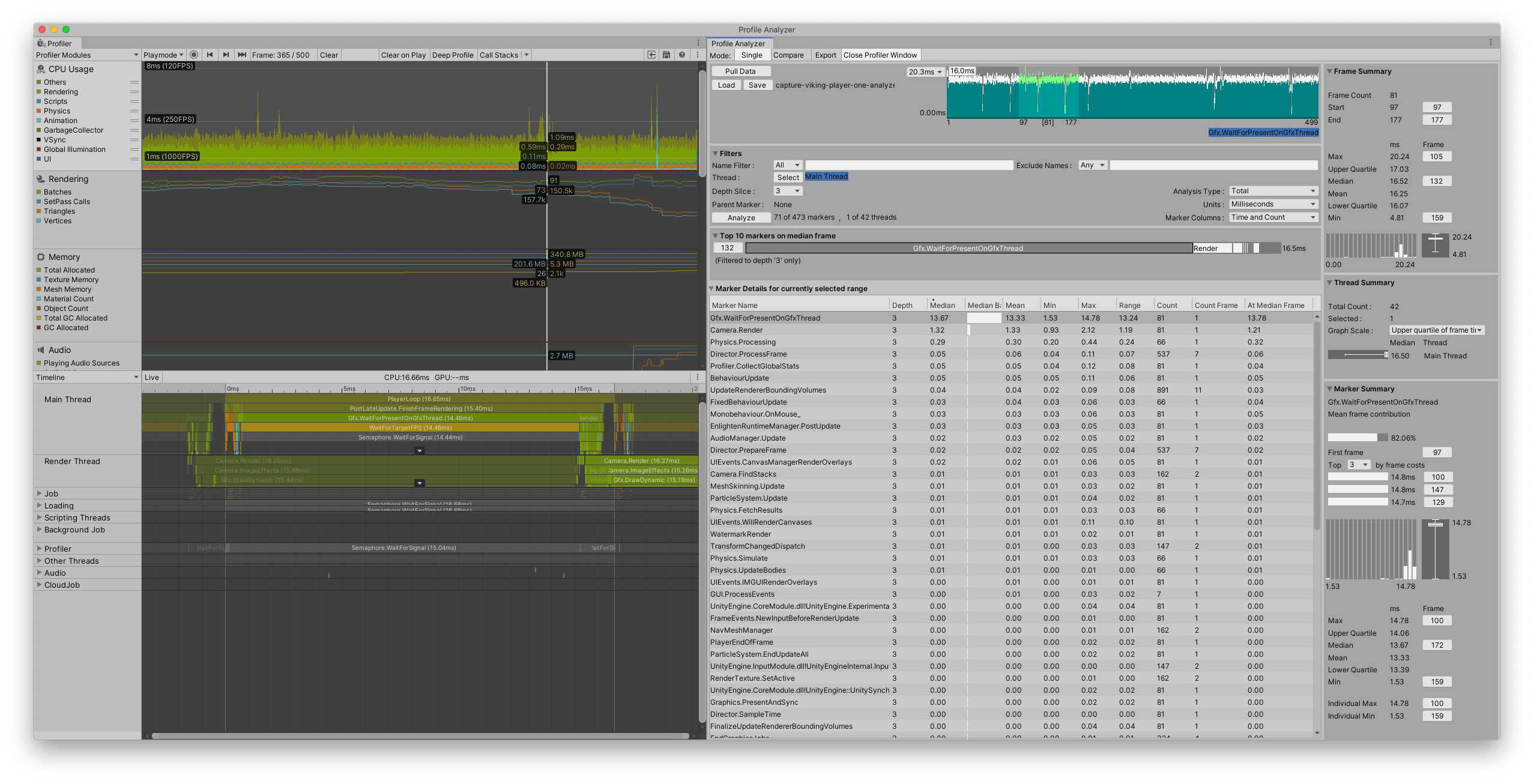The width and height of the screenshot is (1534, 784).
Task: Load profiler data with the import arrow icon
Action: 651,55
